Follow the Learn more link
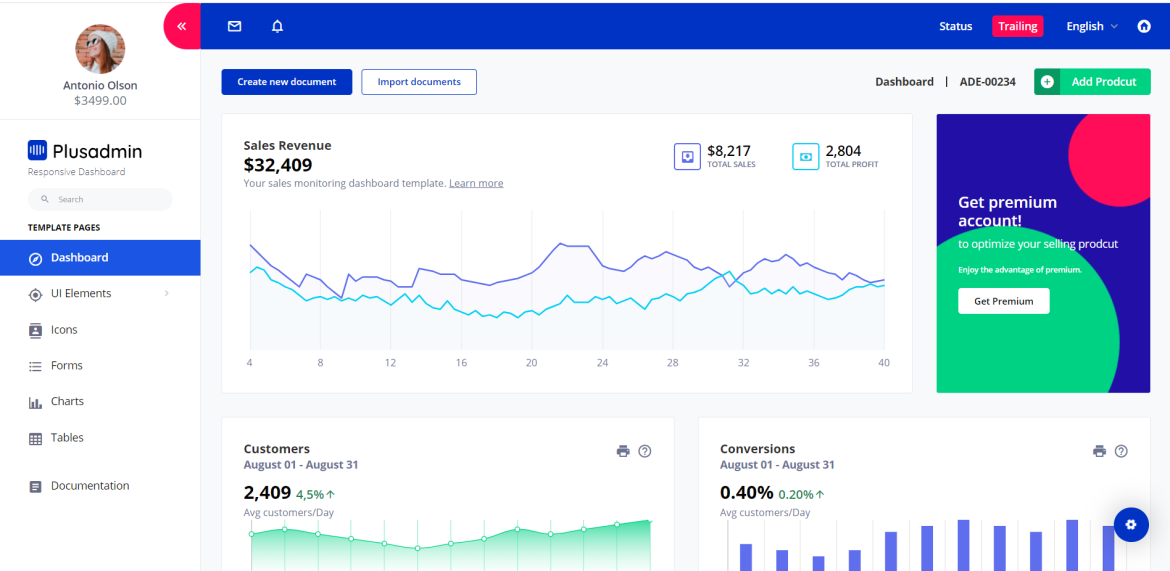Image resolution: width=1170 pixels, height=571 pixels. [x=476, y=183]
